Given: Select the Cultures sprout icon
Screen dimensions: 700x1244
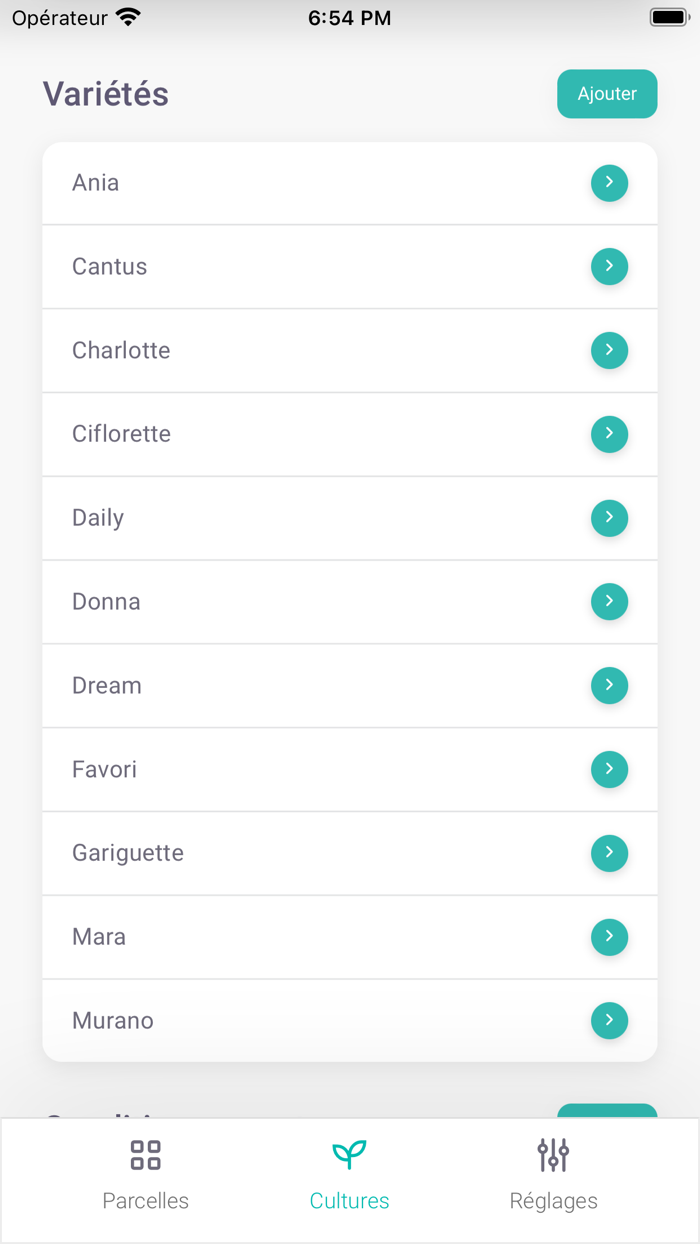Looking at the screenshot, I should 349,1155.
